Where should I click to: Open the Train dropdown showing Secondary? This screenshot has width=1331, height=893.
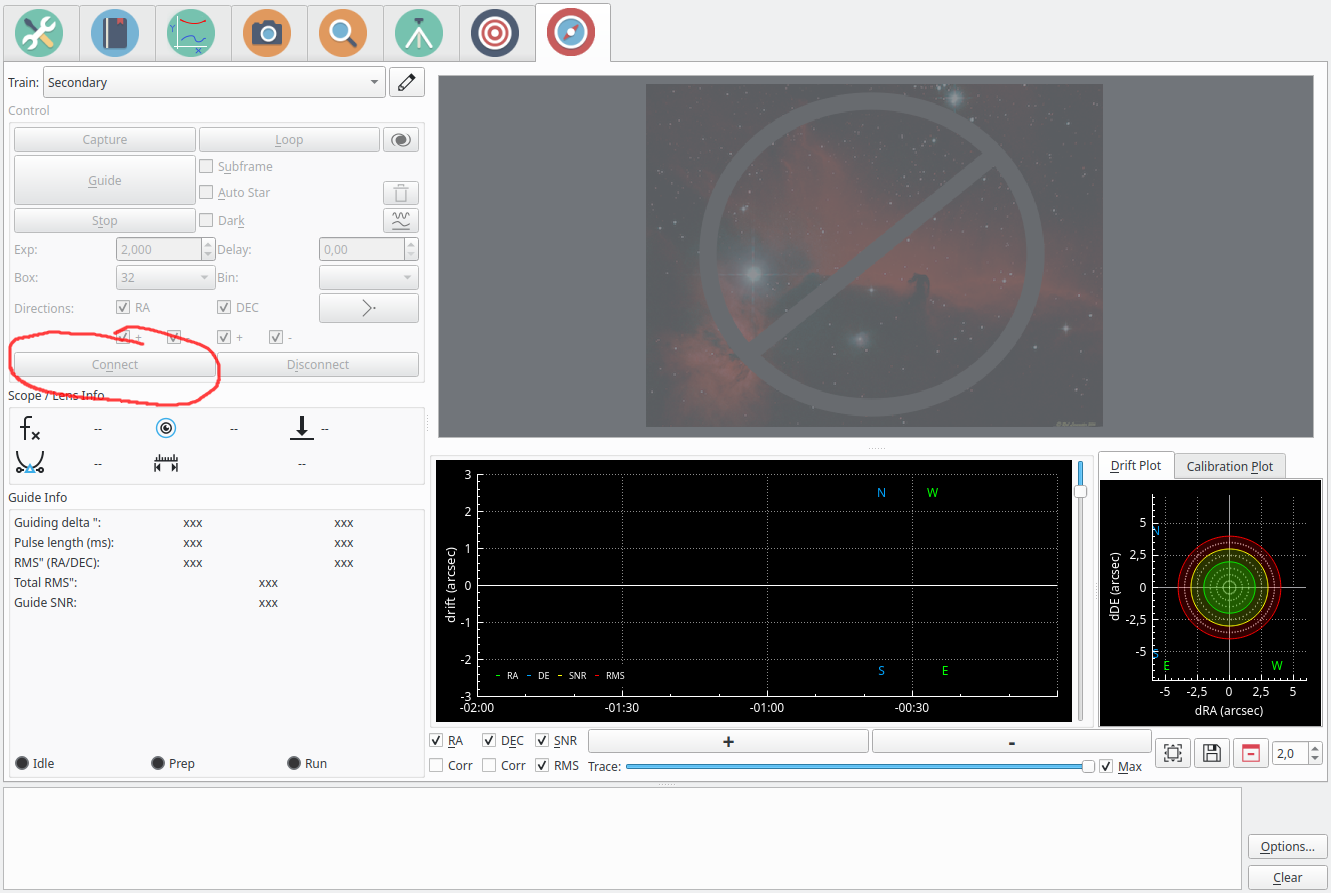[214, 83]
